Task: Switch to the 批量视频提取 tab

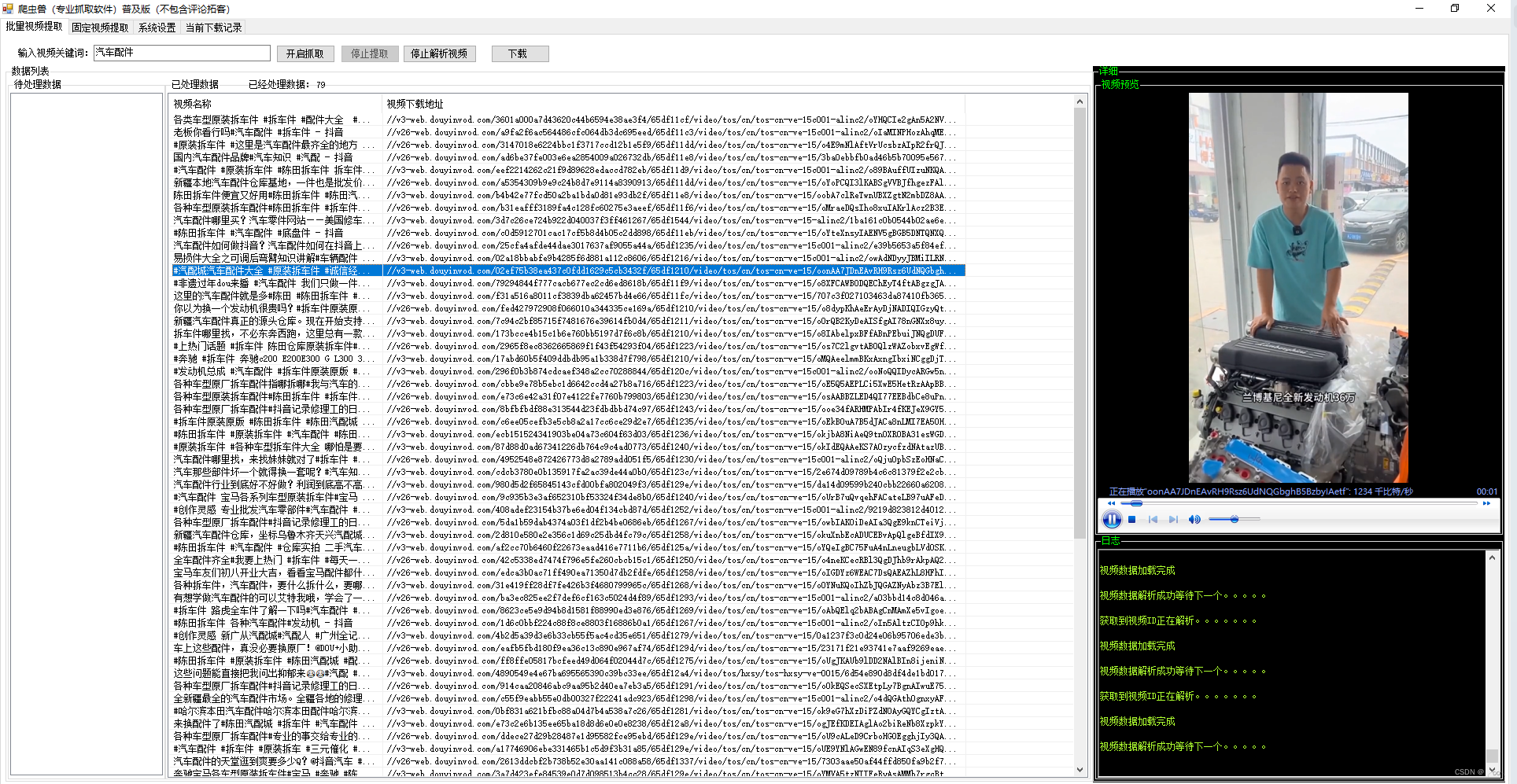Action: coord(34,27)
